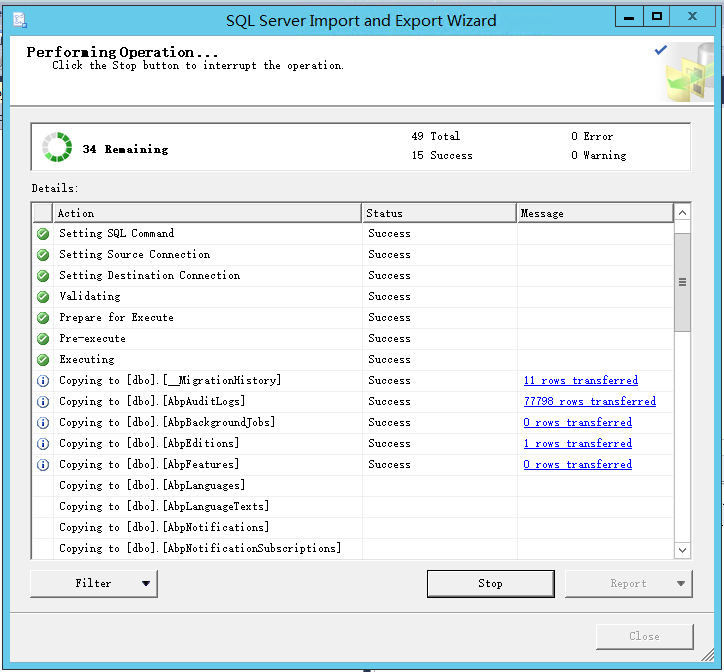Open the 77798 rows transferred link
This screenshot has height=672, width=724.
[x=590, y=401]
